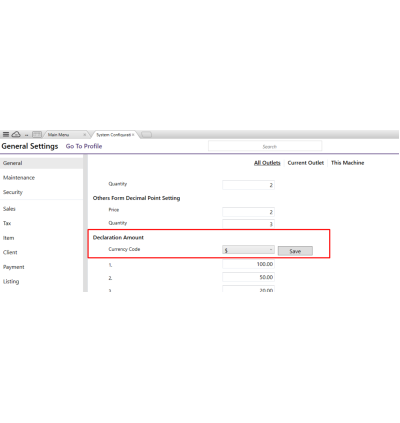Choose the Current Outlet scope
400x423 pixels.
point(306,163)
